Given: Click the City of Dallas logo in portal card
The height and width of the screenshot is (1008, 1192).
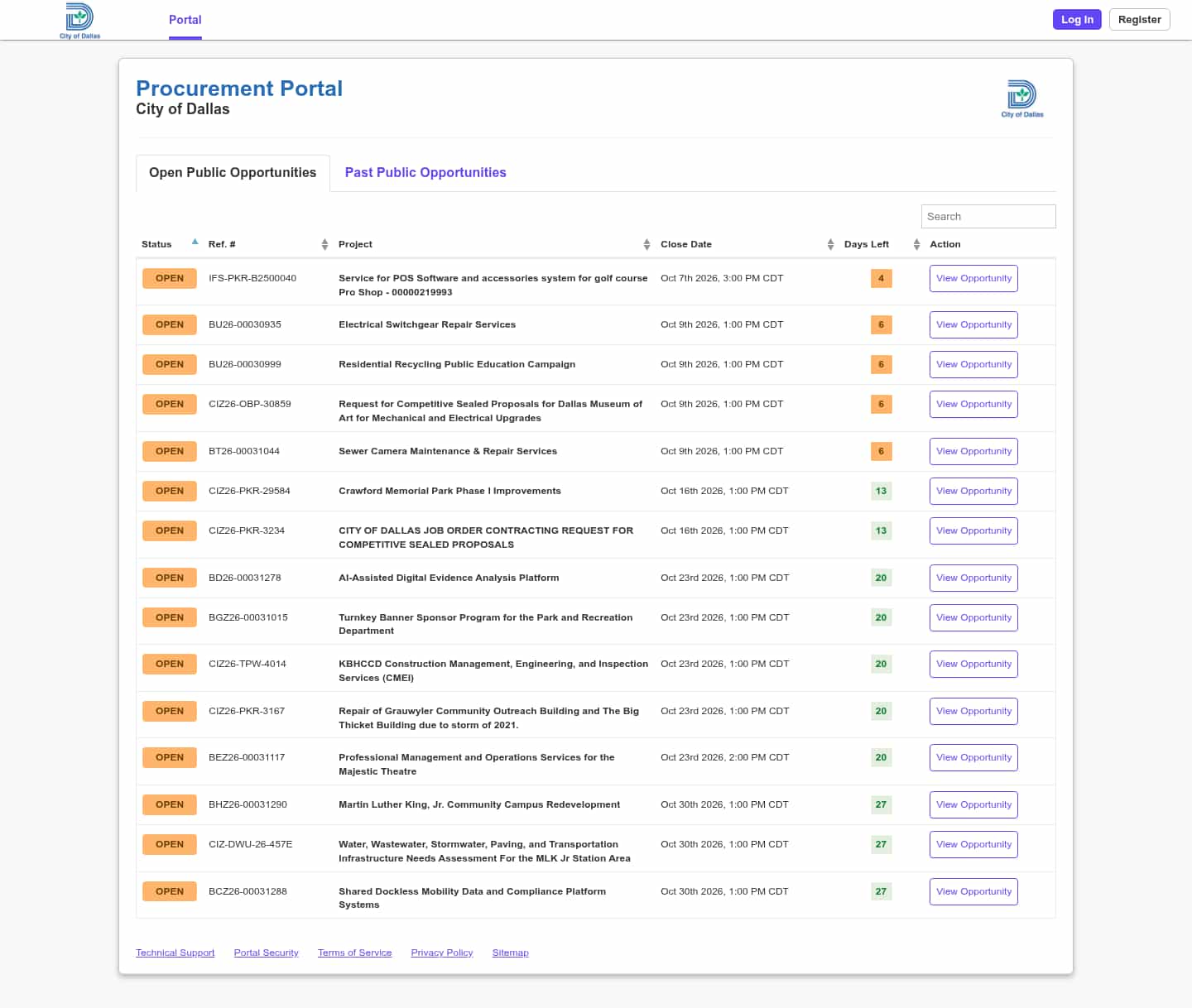Looking at the screenshot, I should tap(1022, 98).
